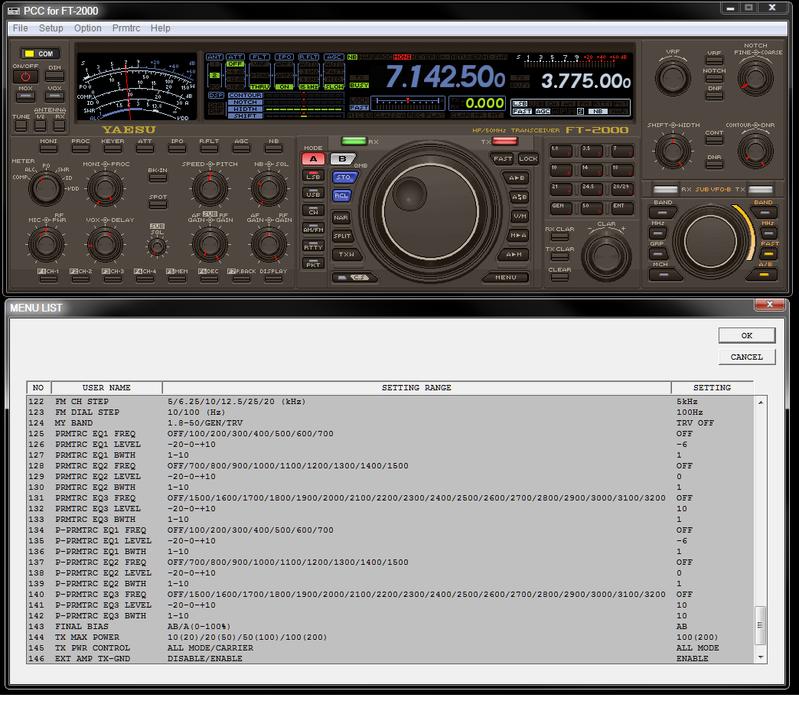Toggle the MONI monitor button
799x701 pixels.
48,148
